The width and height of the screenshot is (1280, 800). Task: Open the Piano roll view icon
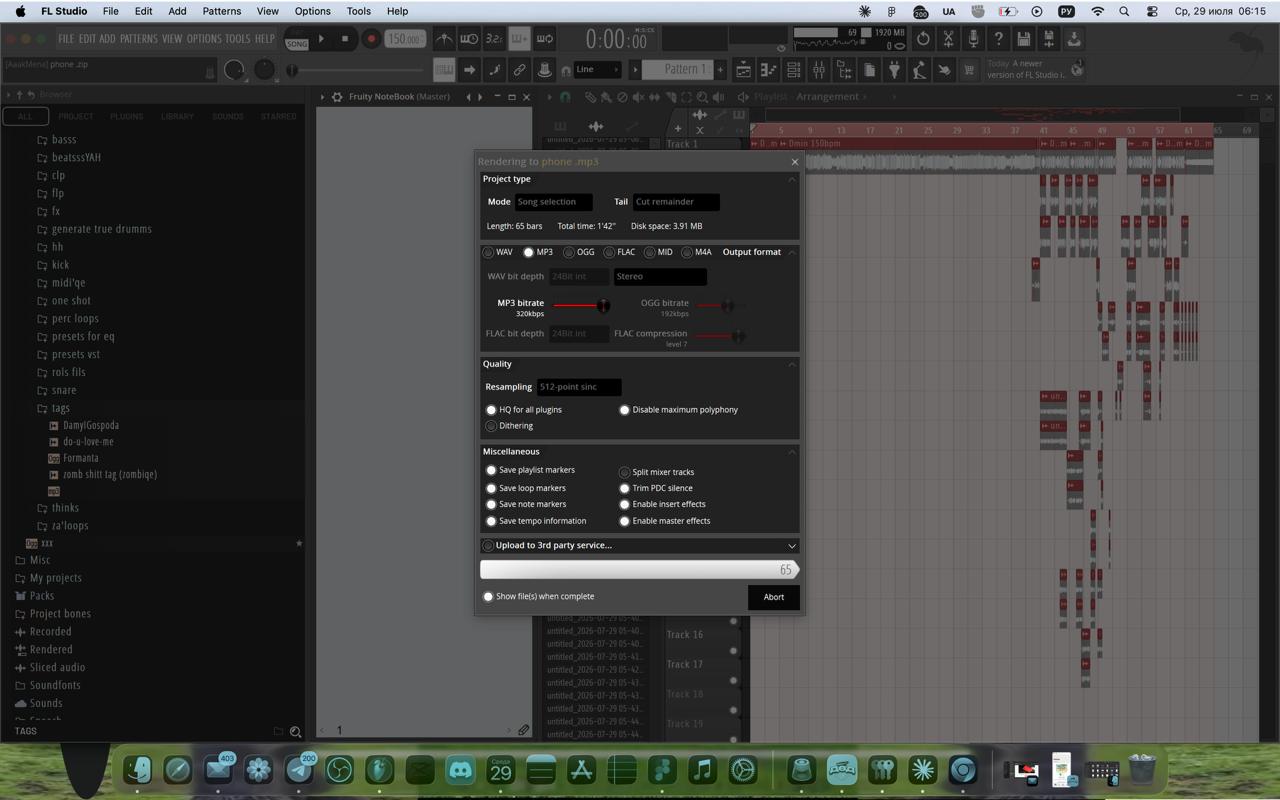tap(769, 70)
